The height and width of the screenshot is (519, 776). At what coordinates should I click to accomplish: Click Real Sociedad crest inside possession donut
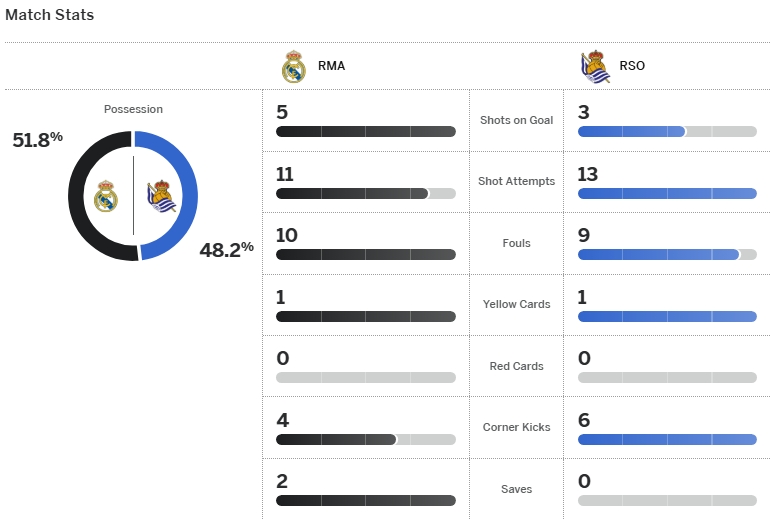(x=161, y=197)
